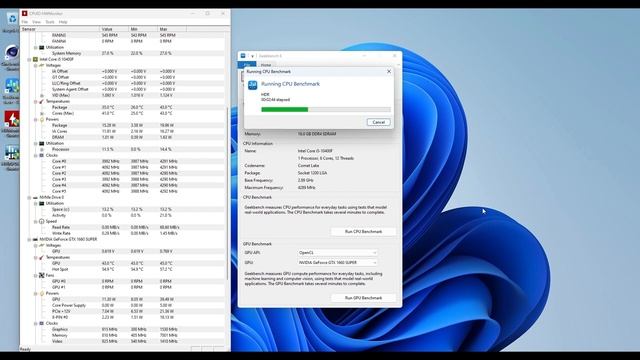
Task: Click the Powers icon under the Intel Core node
Action: 41,119
